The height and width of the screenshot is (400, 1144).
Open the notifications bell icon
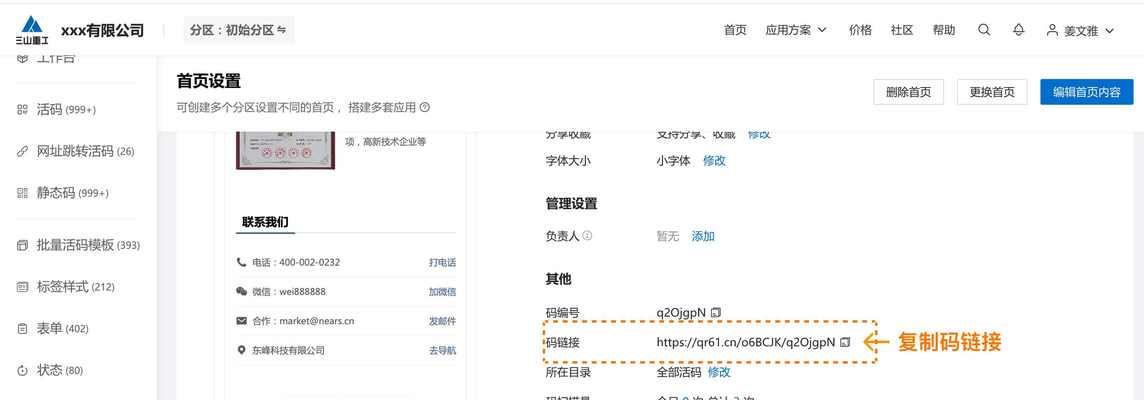1019,30
